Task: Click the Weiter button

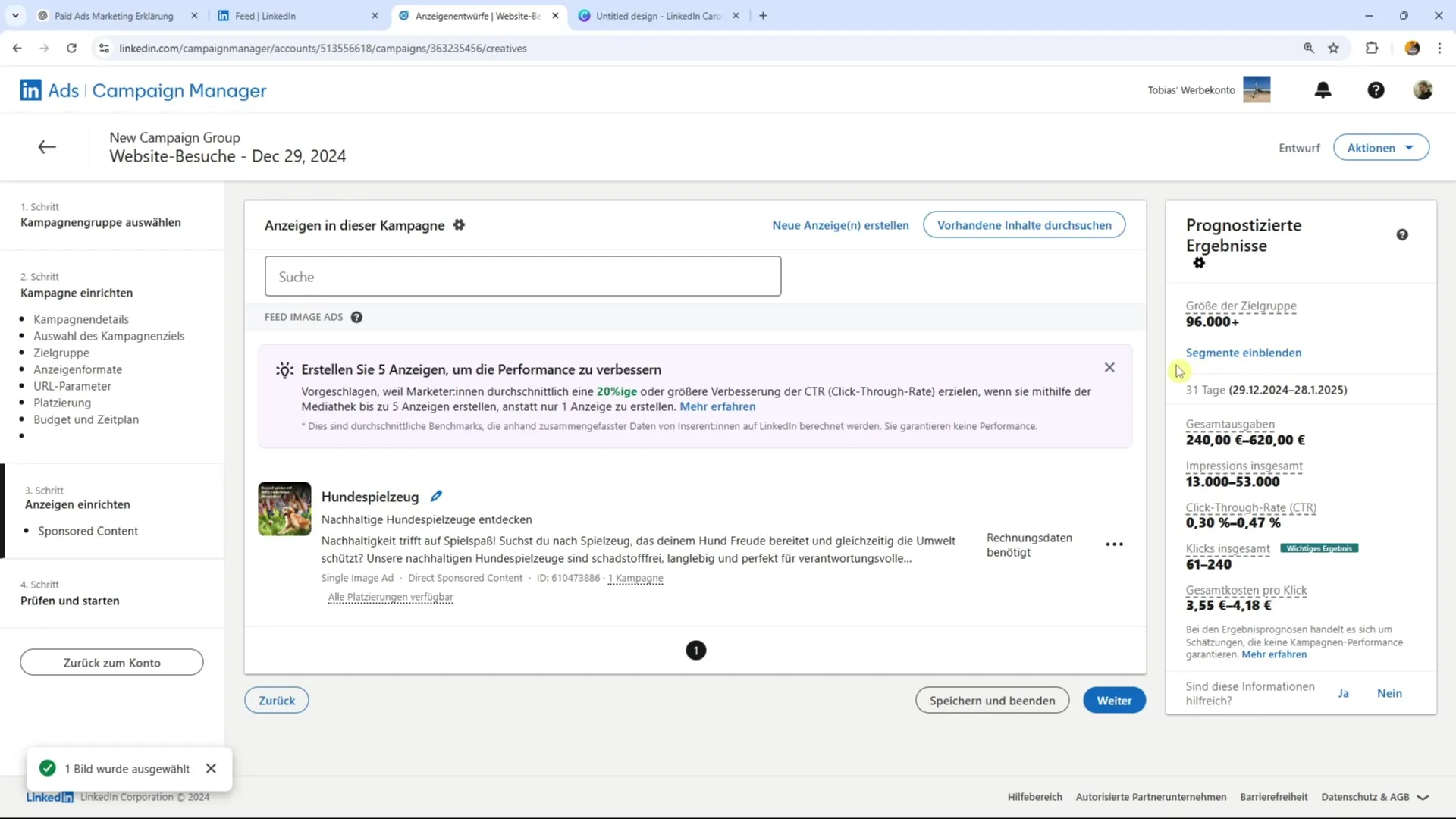Action: 1114,701
